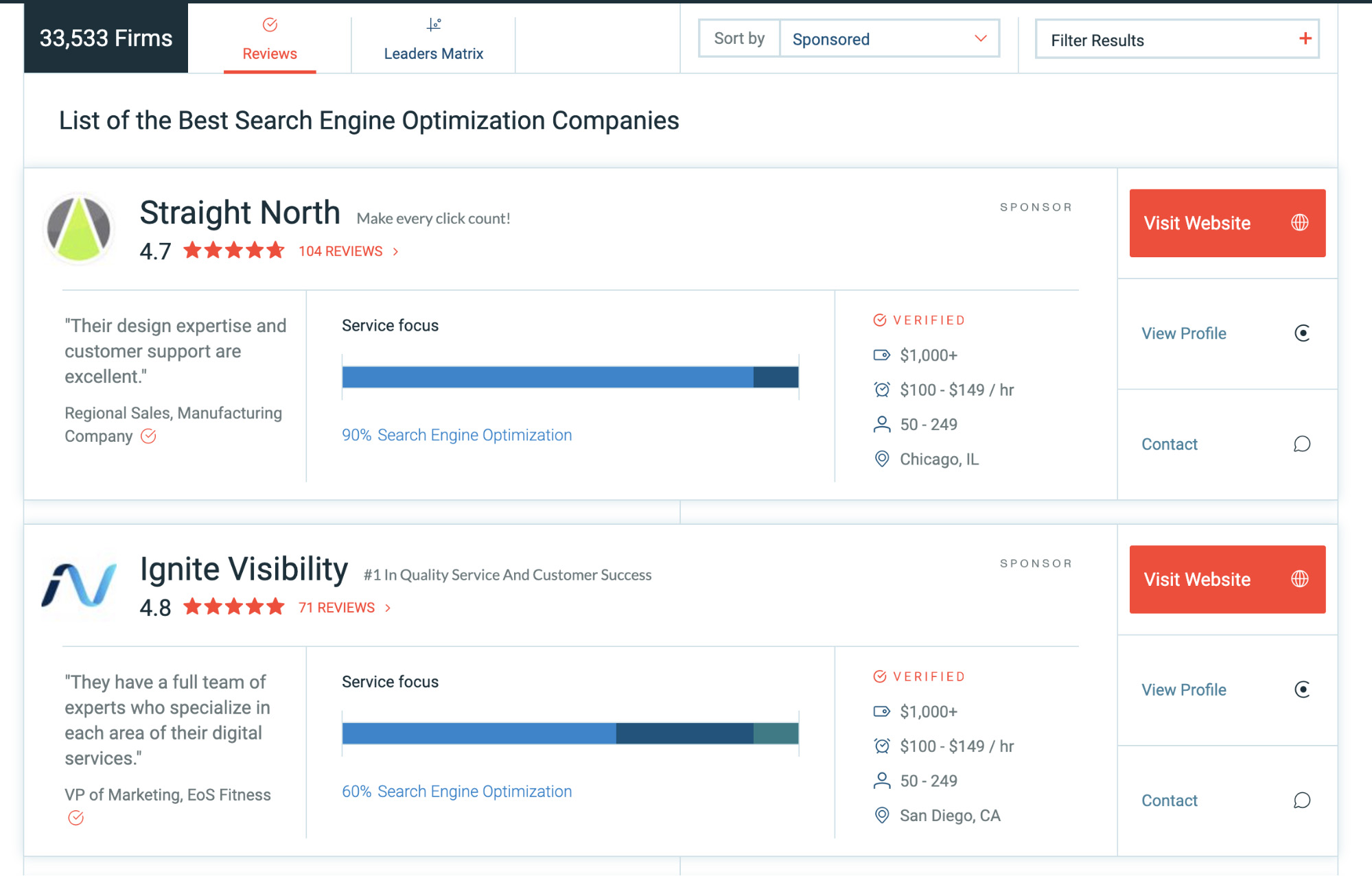Viewport: 1372px width, 876px height.
Task: Click the arrow next to 104 Reviews
Action: click(x=396, y=252)
